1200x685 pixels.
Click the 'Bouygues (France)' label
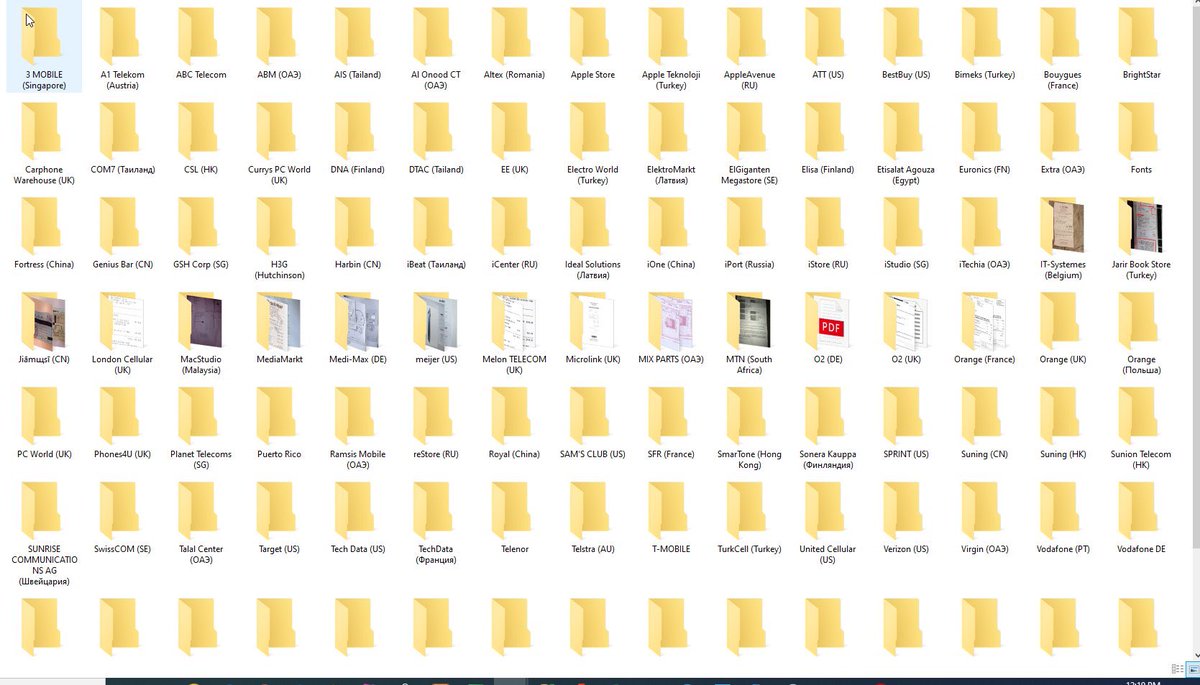pyautogui.click(x=1062, y=80)
